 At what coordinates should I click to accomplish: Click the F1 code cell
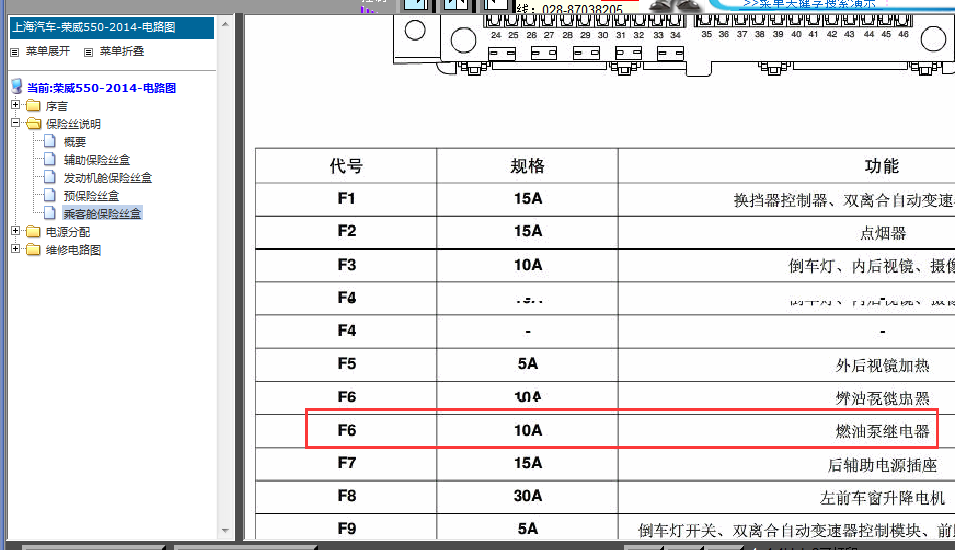click(x=346, y=199)
